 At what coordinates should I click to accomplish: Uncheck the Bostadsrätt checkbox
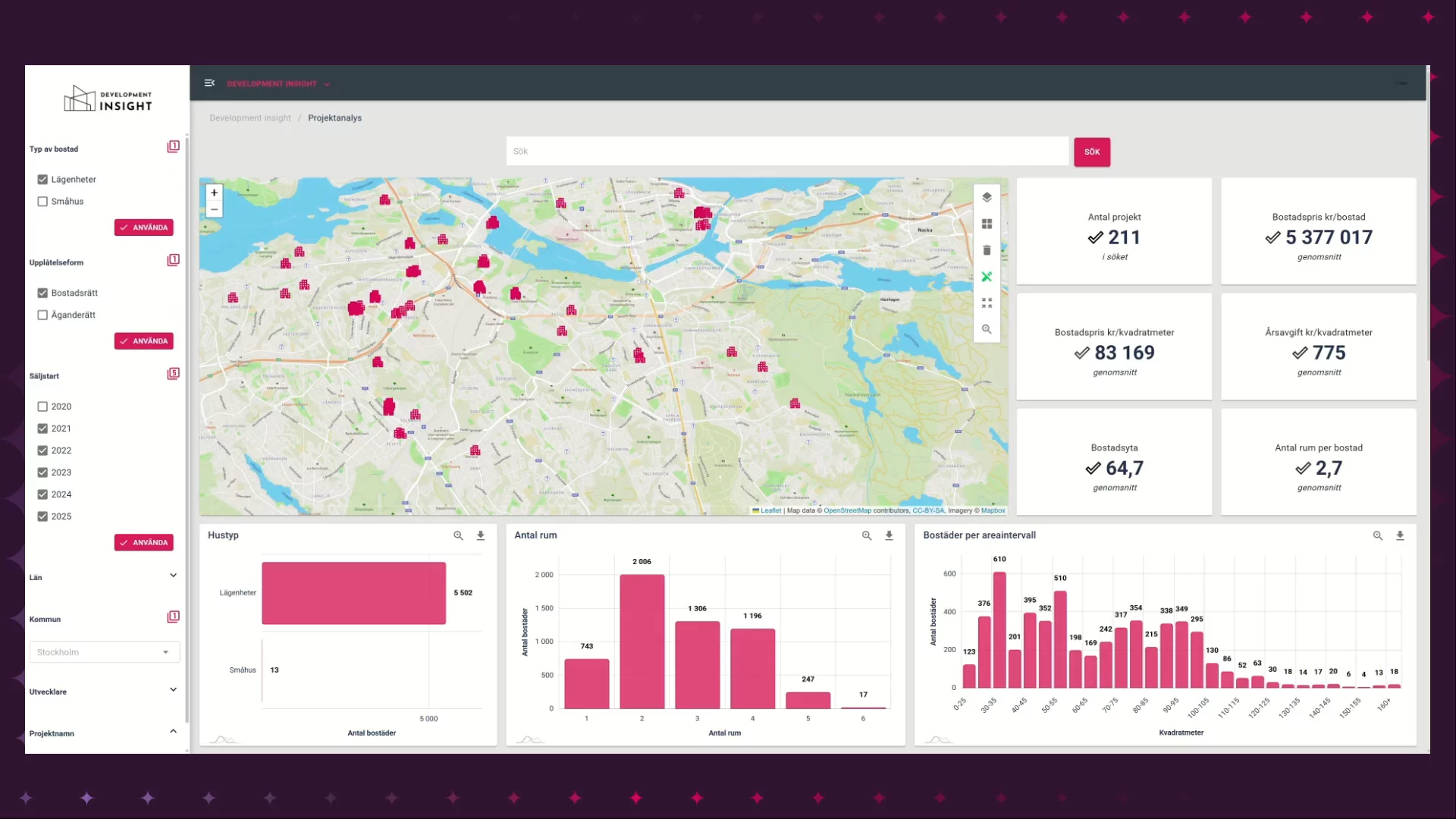point(42,293)
